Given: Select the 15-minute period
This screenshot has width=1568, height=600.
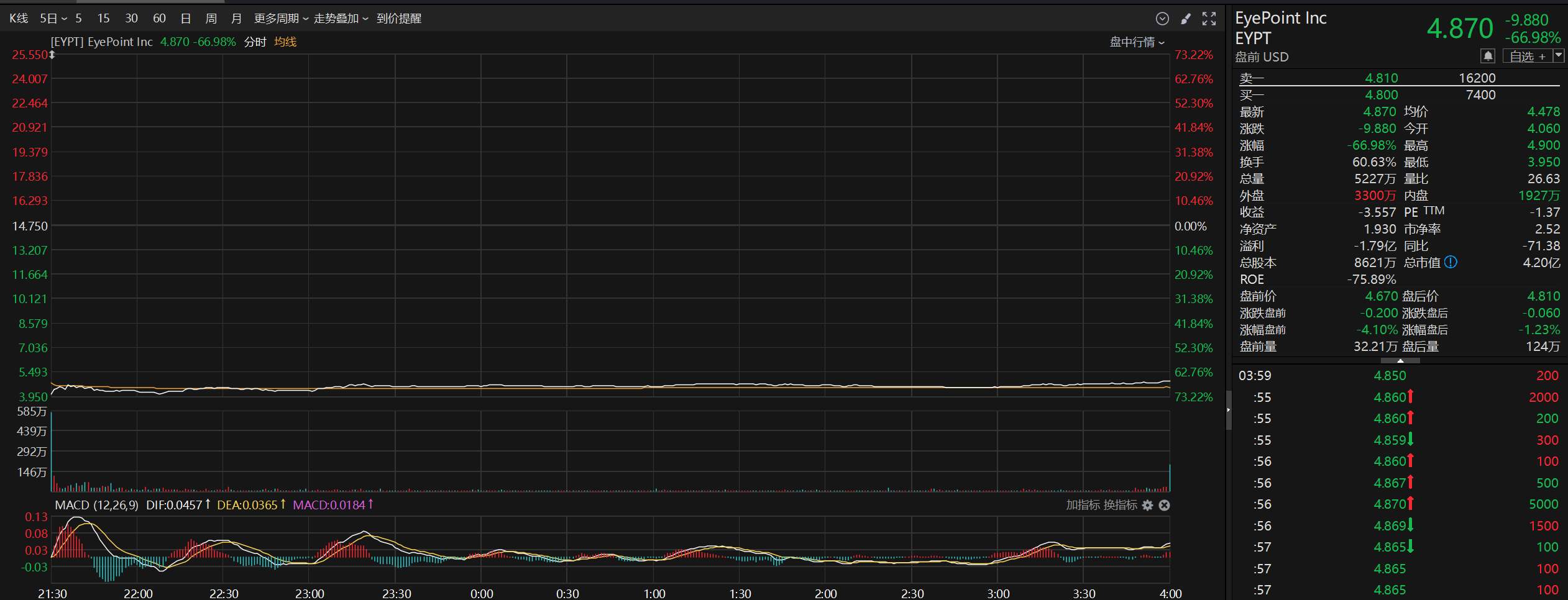Looking at the screenshot, I should 104,19.
